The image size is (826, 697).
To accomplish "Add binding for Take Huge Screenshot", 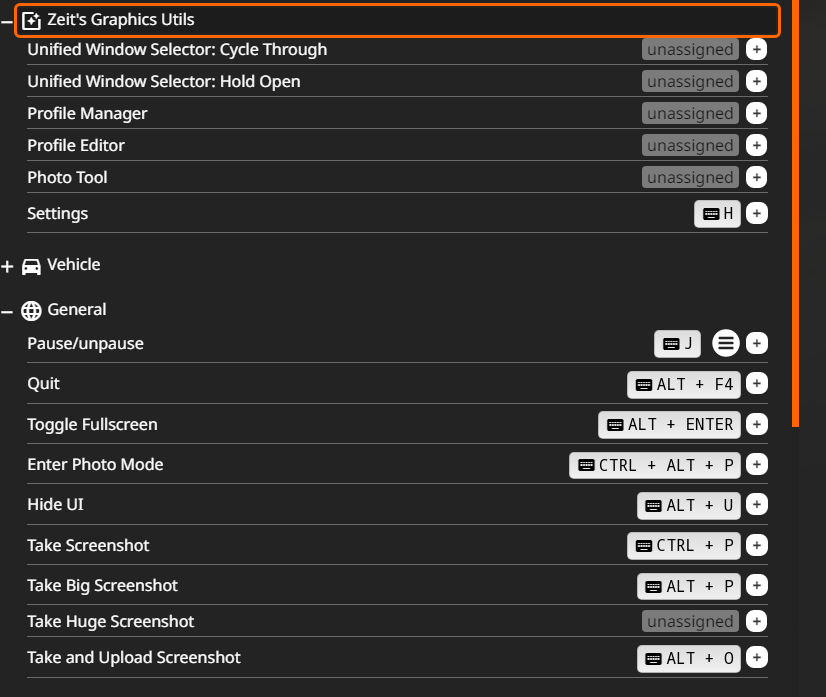I will click(757, 622).
